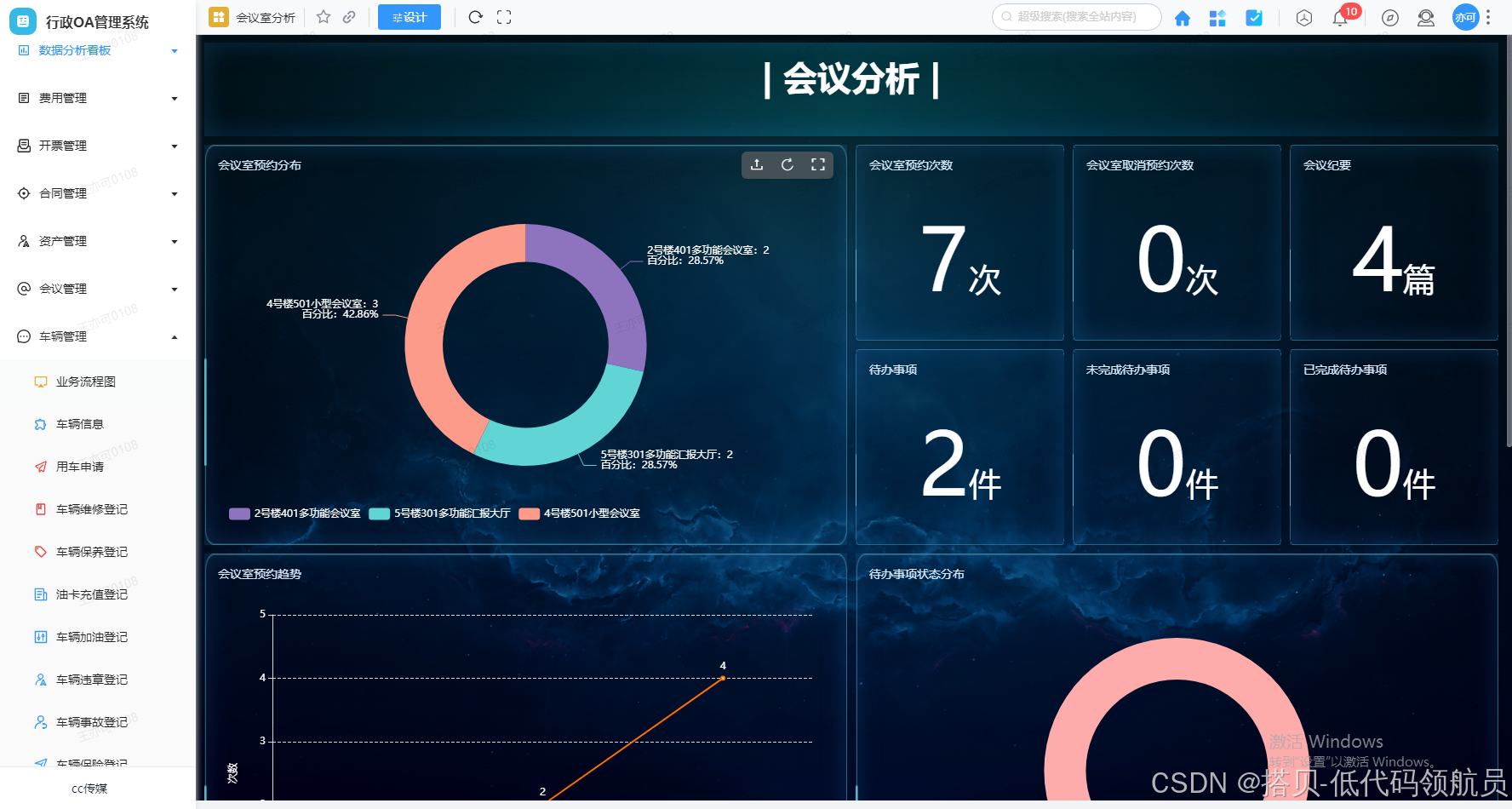Refresh the 会议室预约分布 chart
The height and width of the screenshot is (809, 1512).
coord(787,165)
